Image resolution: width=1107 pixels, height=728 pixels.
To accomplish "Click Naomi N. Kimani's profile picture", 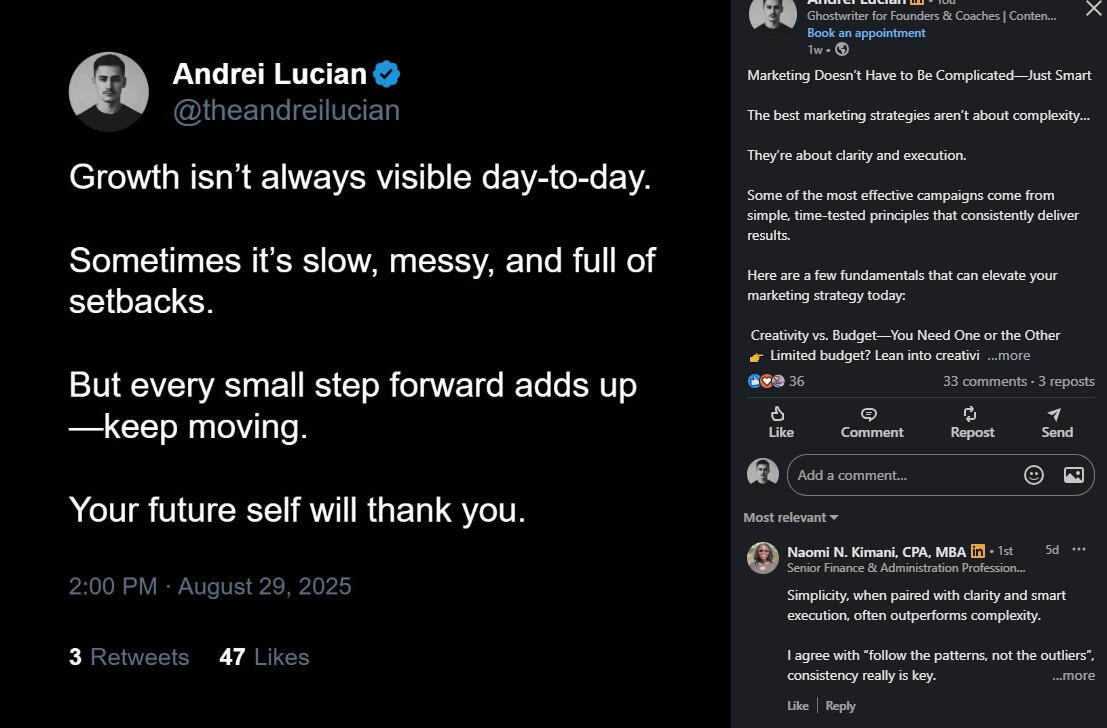I will coord(763,558).
